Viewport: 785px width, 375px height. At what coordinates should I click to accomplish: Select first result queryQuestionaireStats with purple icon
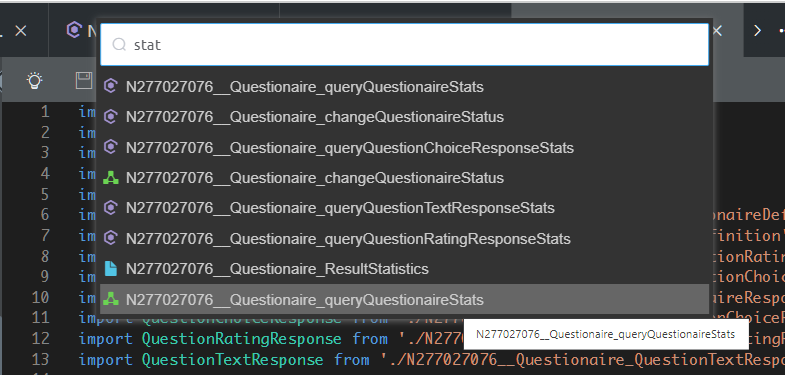[405, 87]
